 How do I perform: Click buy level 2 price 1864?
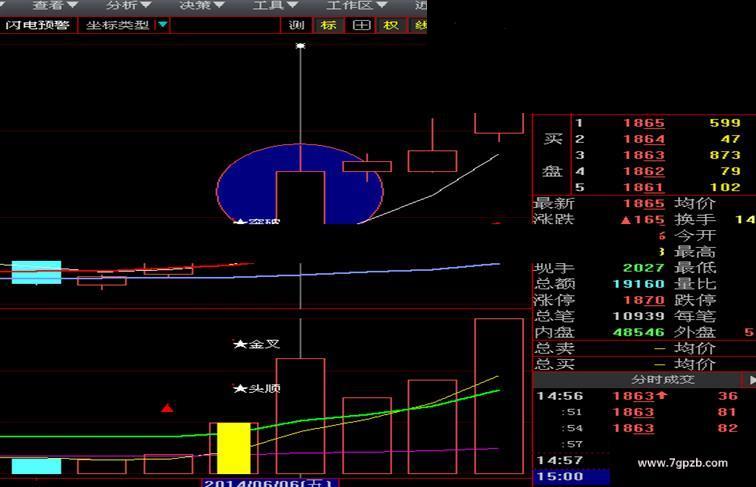tap(644, 139)
